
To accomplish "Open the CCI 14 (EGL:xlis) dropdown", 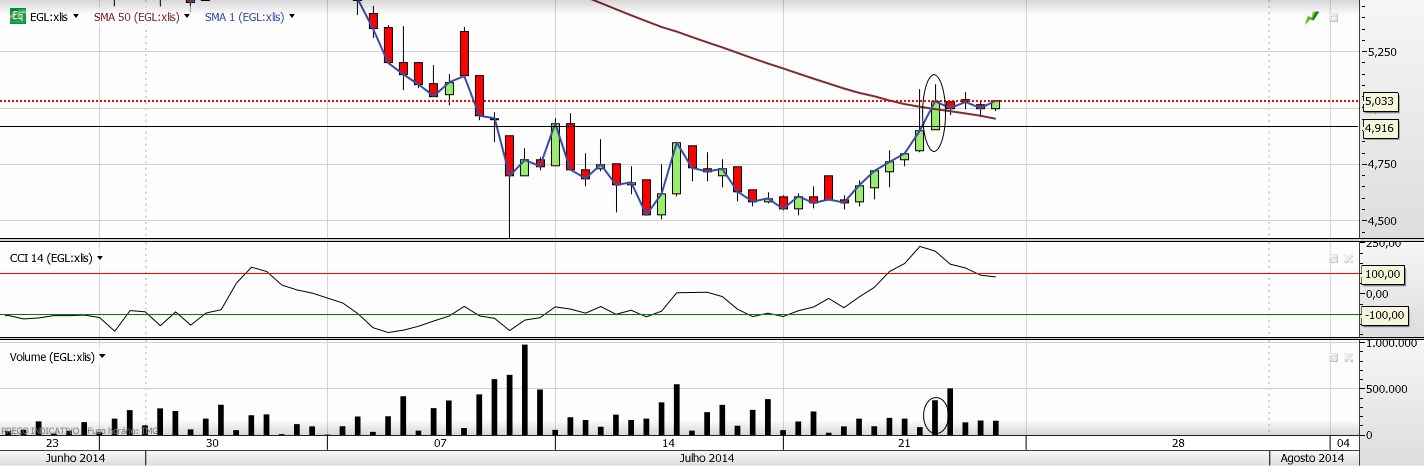I will tap(99, 258).
